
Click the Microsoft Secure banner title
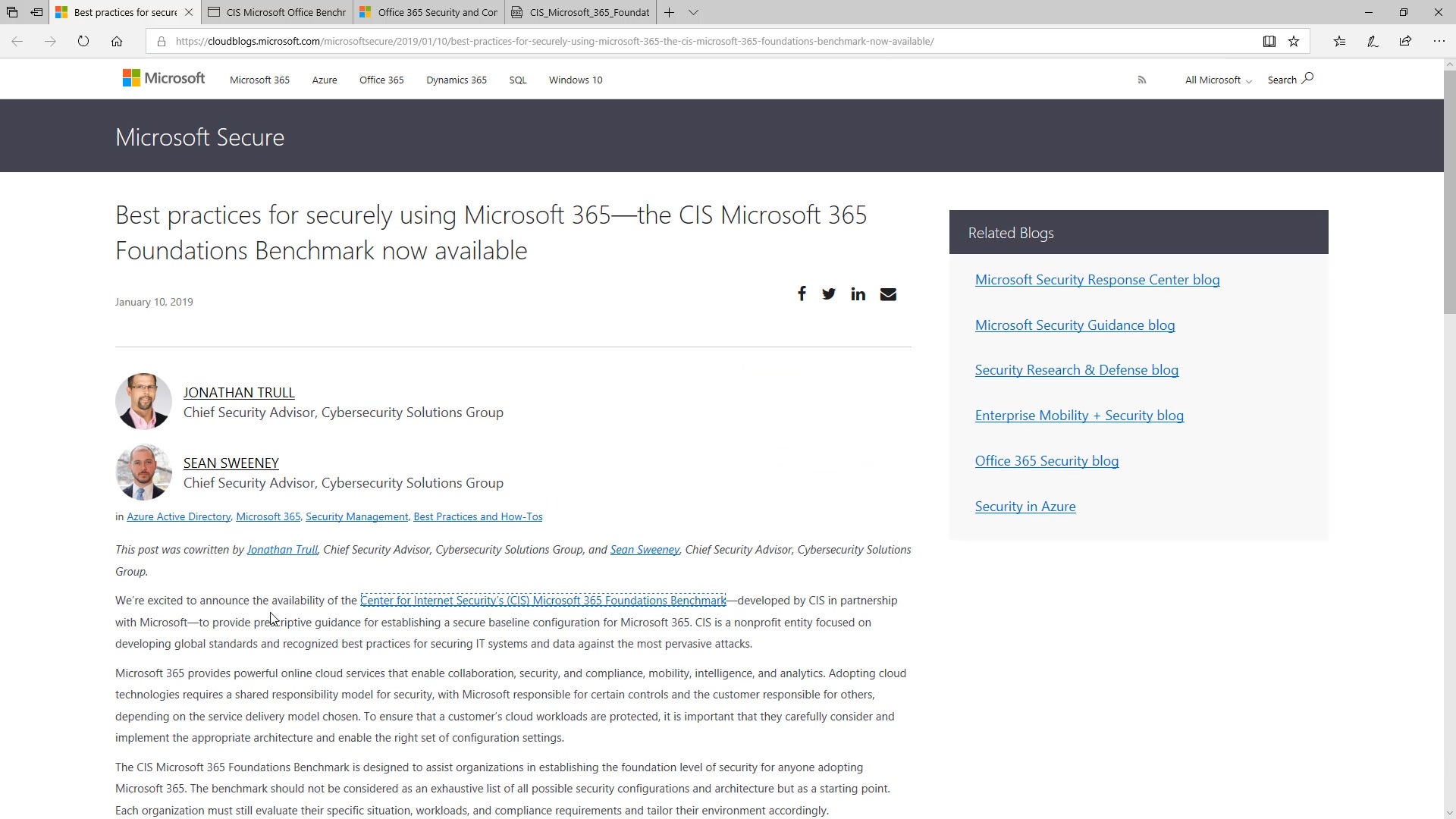[x=200, y=137]
